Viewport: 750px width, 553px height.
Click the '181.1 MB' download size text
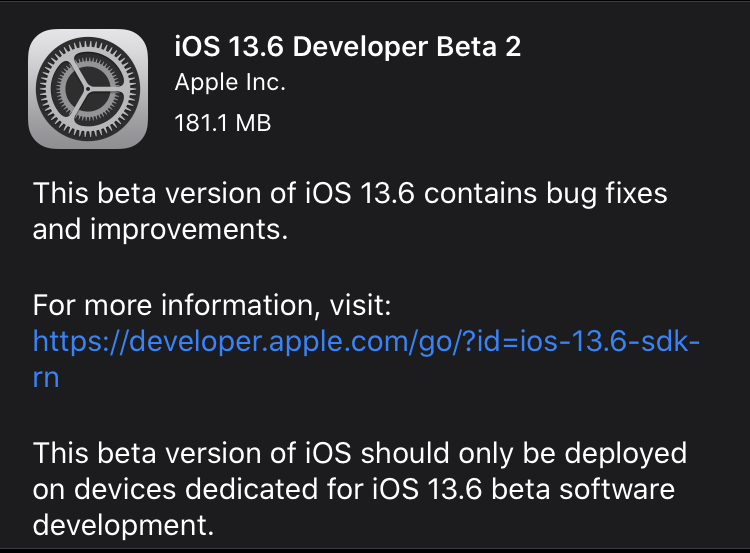223,123
